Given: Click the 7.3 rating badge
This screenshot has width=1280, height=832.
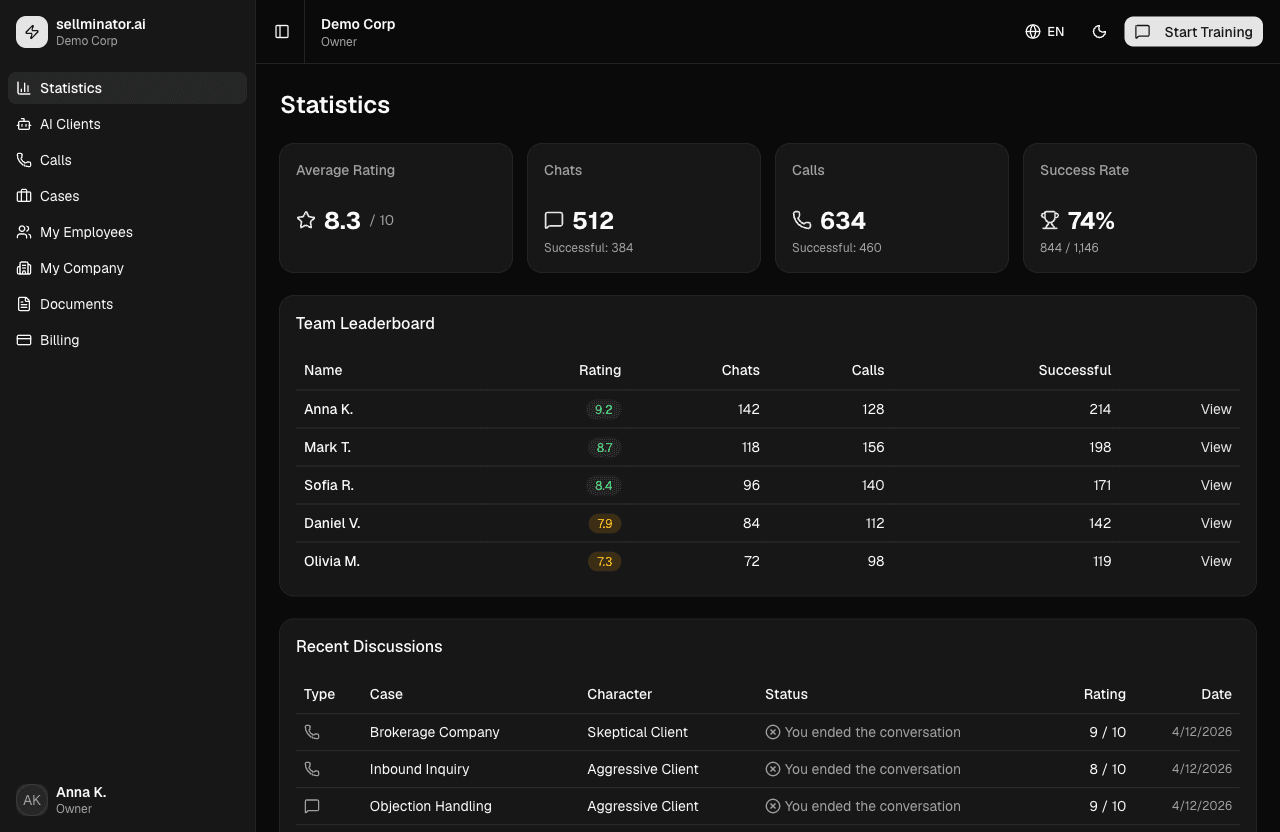Looking at the screenshot, I should coord(604,561).
